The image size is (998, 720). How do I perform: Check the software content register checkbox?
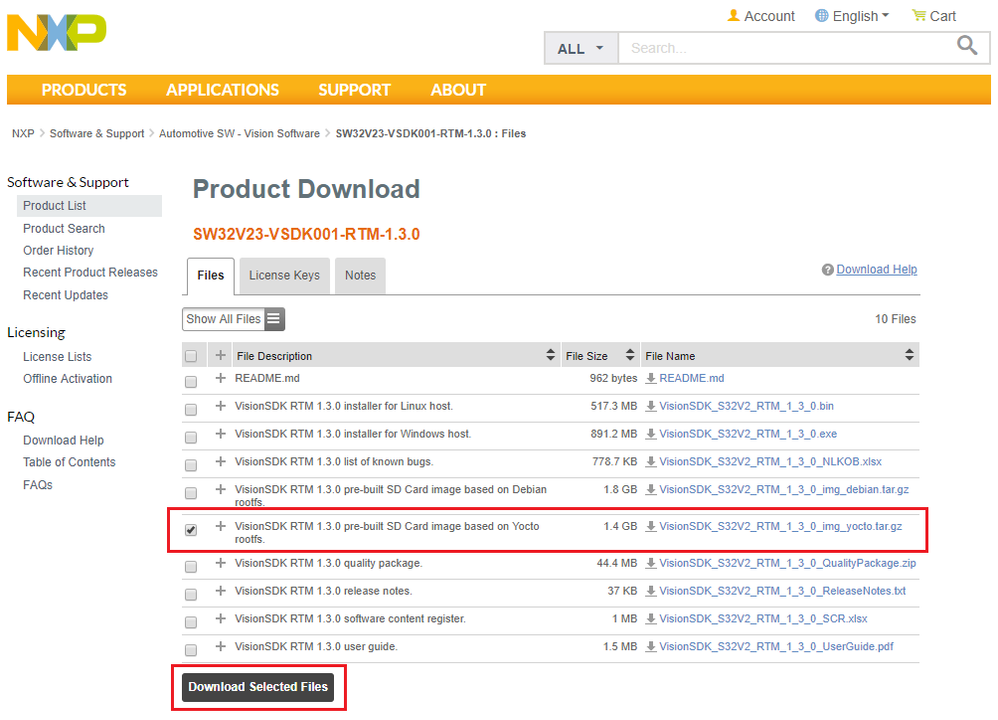point(191,623)
